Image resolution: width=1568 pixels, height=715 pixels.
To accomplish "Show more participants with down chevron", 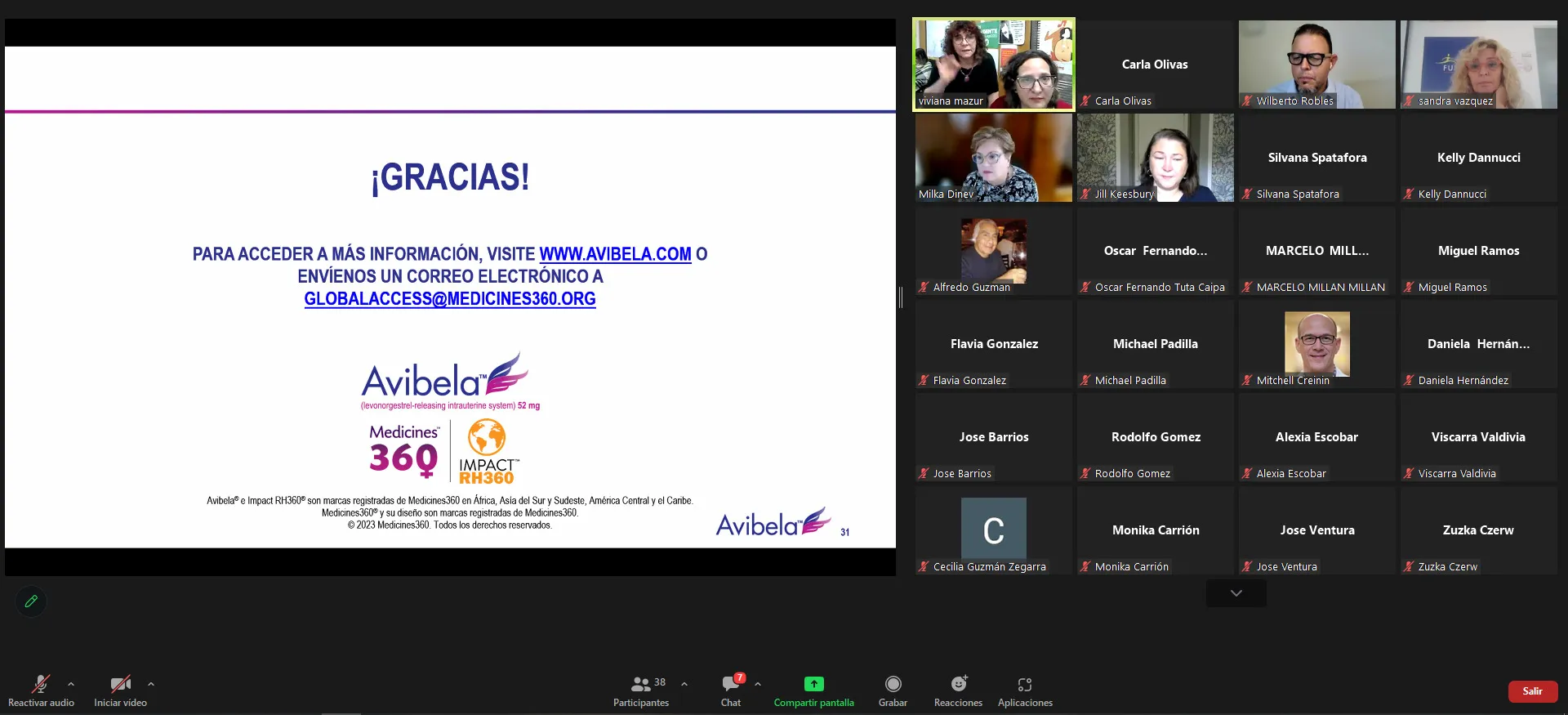I will click(x=1236, y=593).
